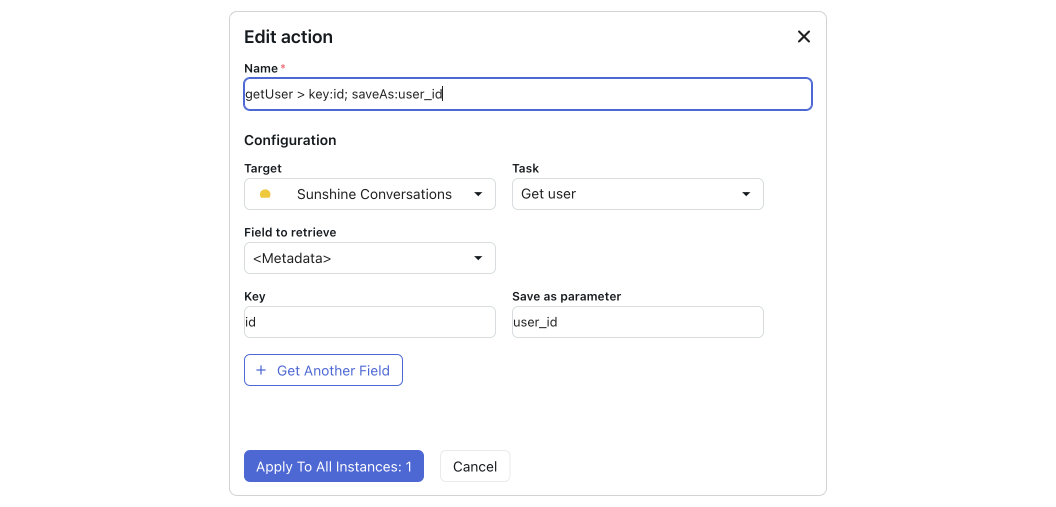This screenshot has width=1056, height=507.
Task: Click into the Name text field
Action: click(x=527, y=94)
